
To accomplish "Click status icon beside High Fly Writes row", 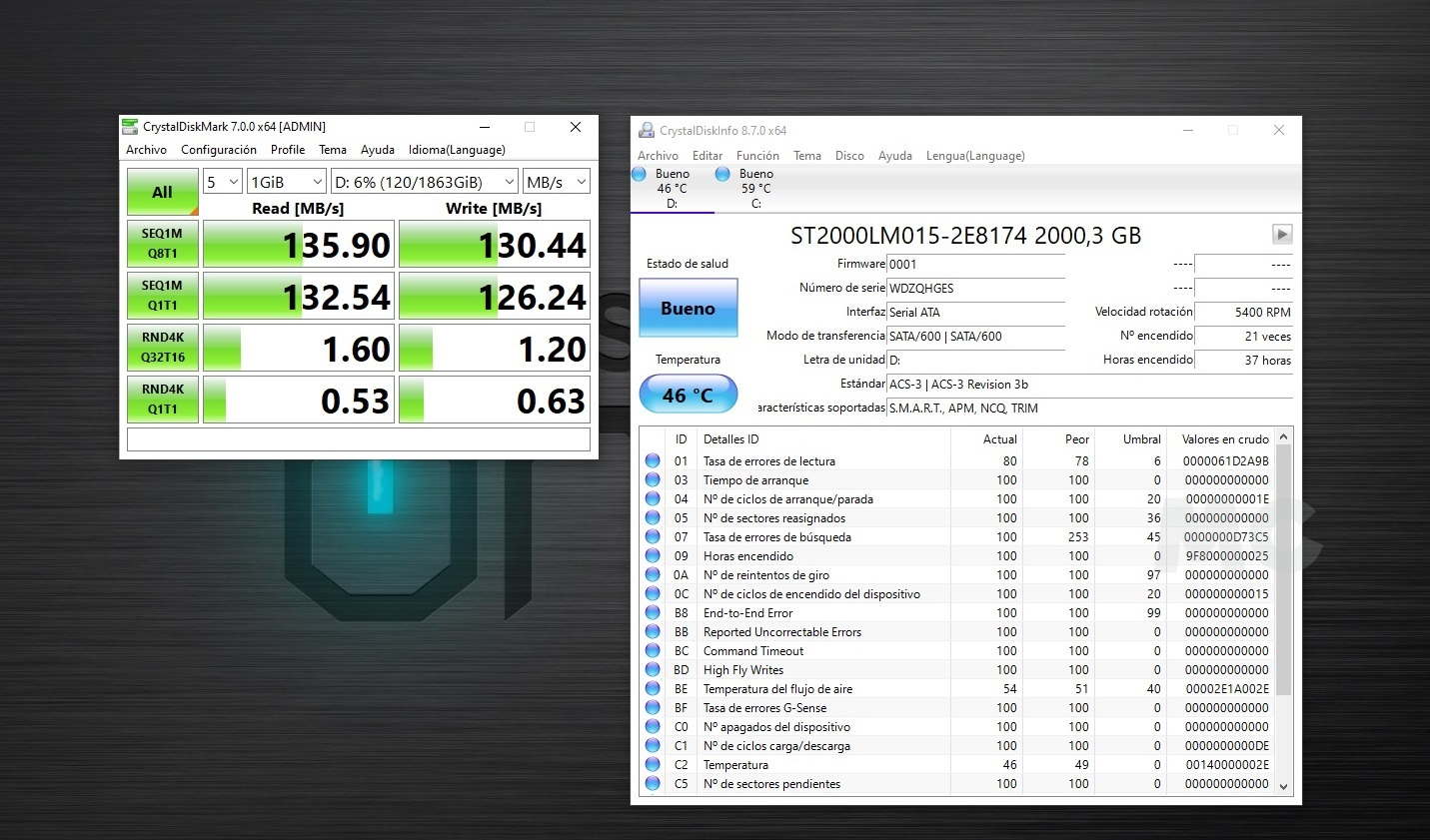I will point(653,670).
